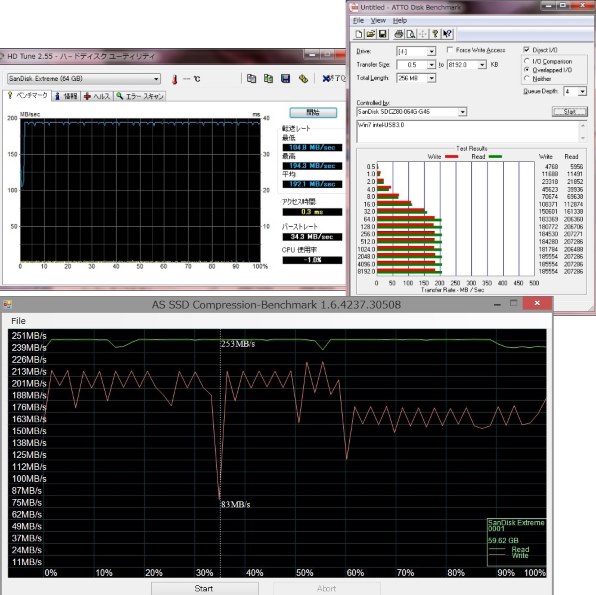Click the ATTO description text field

[x=468, y=132]
